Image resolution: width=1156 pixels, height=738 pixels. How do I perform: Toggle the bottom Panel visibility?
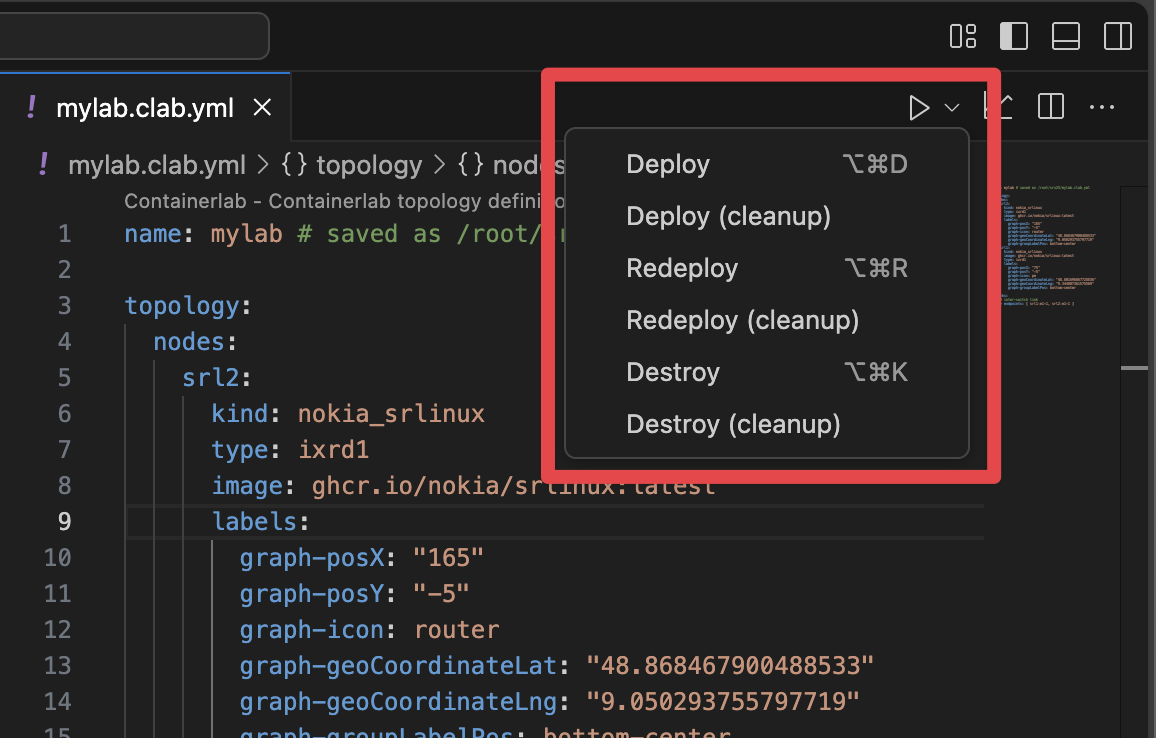click(1065, 35)
